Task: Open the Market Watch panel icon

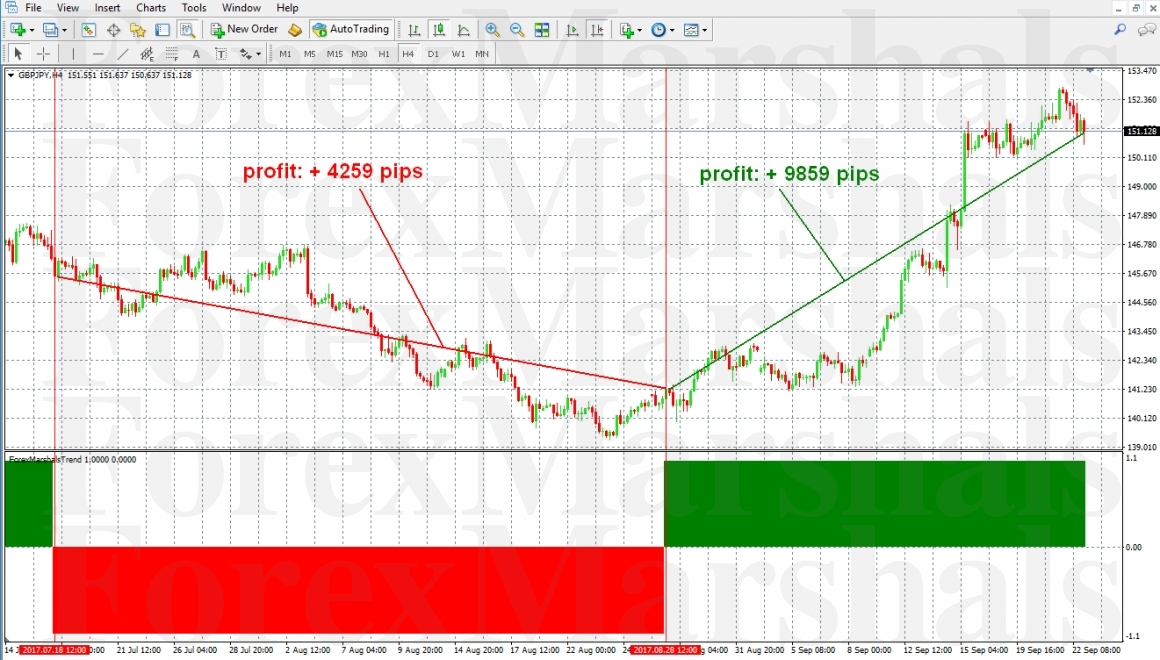Action: [x=88, y=30]
